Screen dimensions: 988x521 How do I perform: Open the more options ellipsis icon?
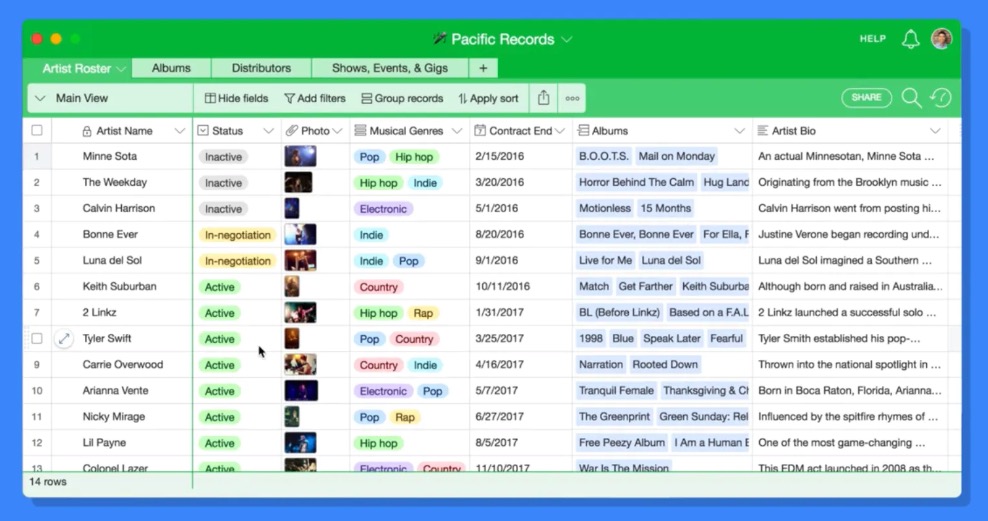572,98
